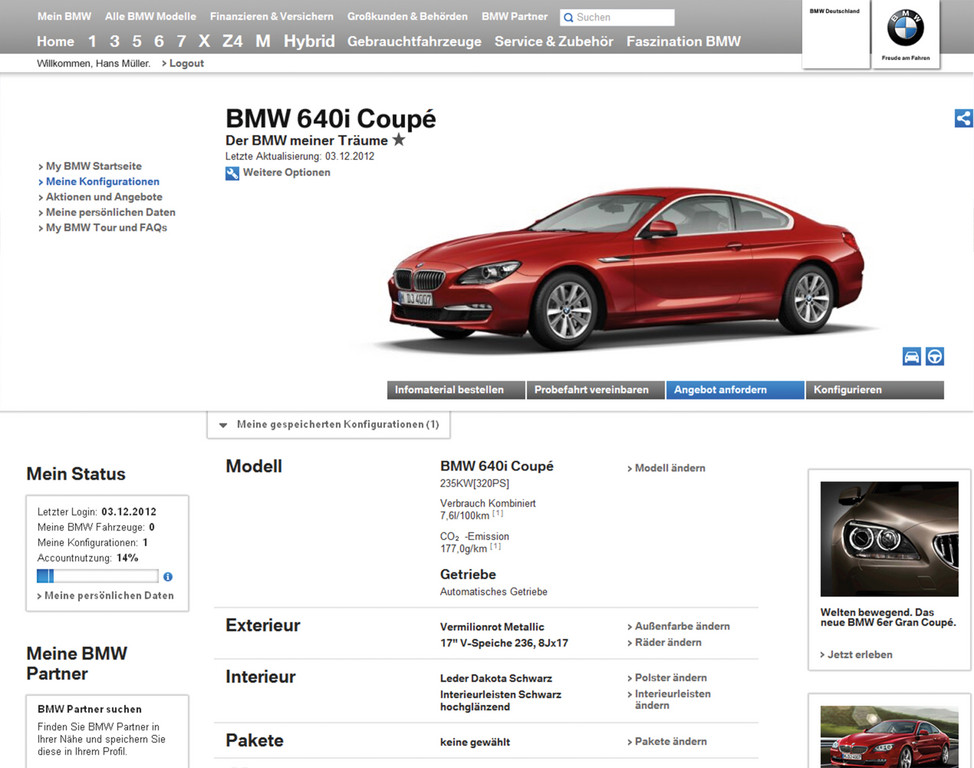Open Gebrauchtfahrzeuge nav item
Viewport: 974px width, 768px height.
[x=414, y=42]
